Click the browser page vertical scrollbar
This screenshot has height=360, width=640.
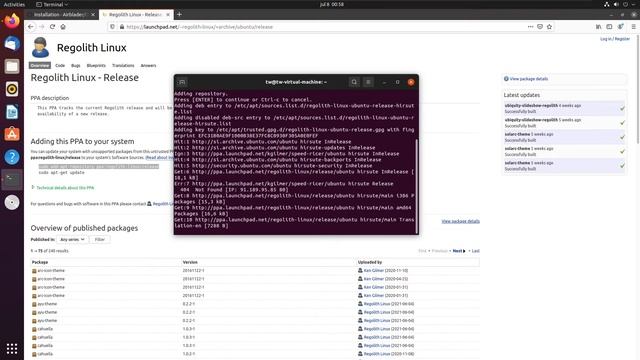638,89
